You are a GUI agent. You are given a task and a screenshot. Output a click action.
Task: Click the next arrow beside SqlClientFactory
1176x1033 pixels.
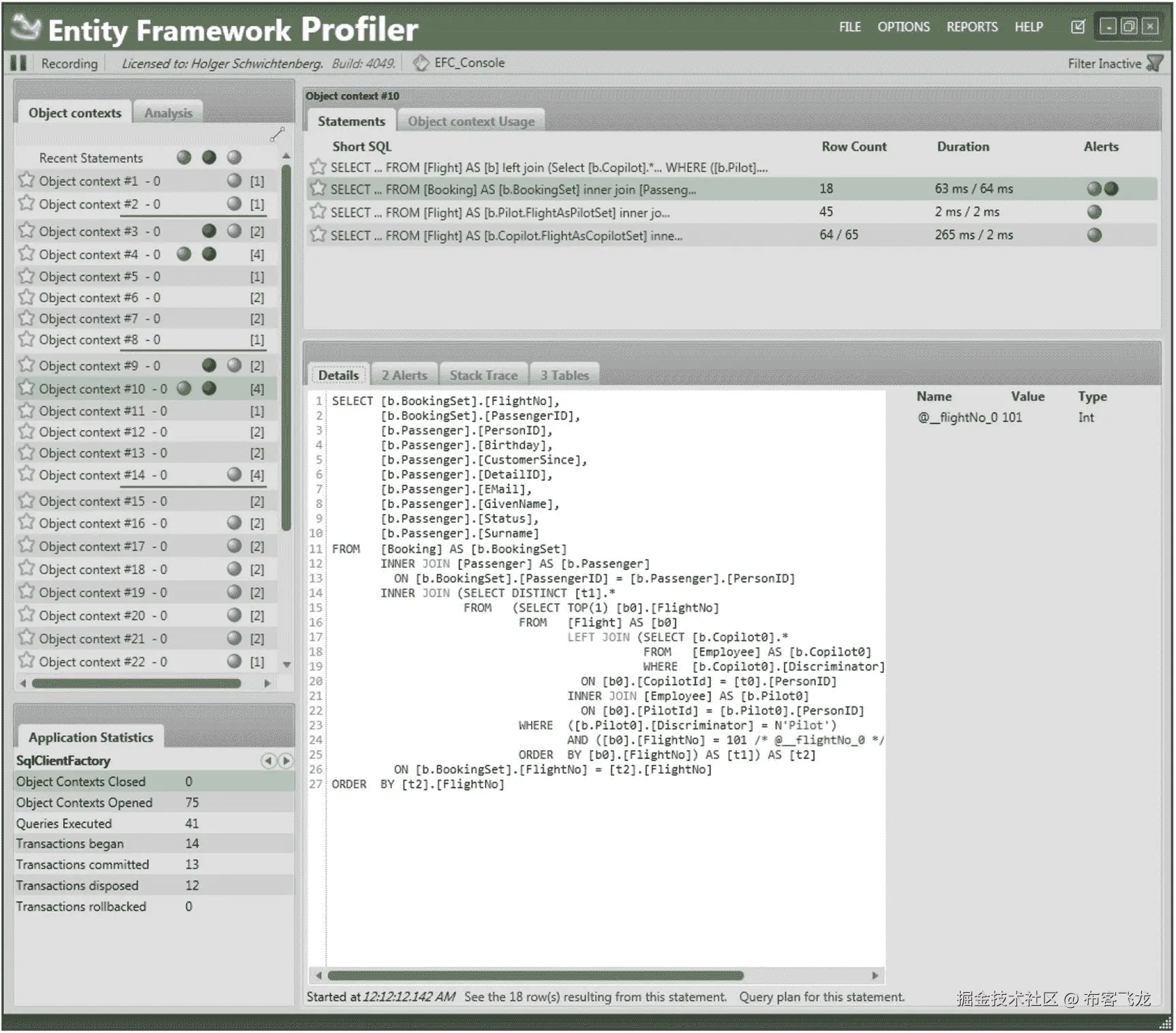[x=286, y=762]
